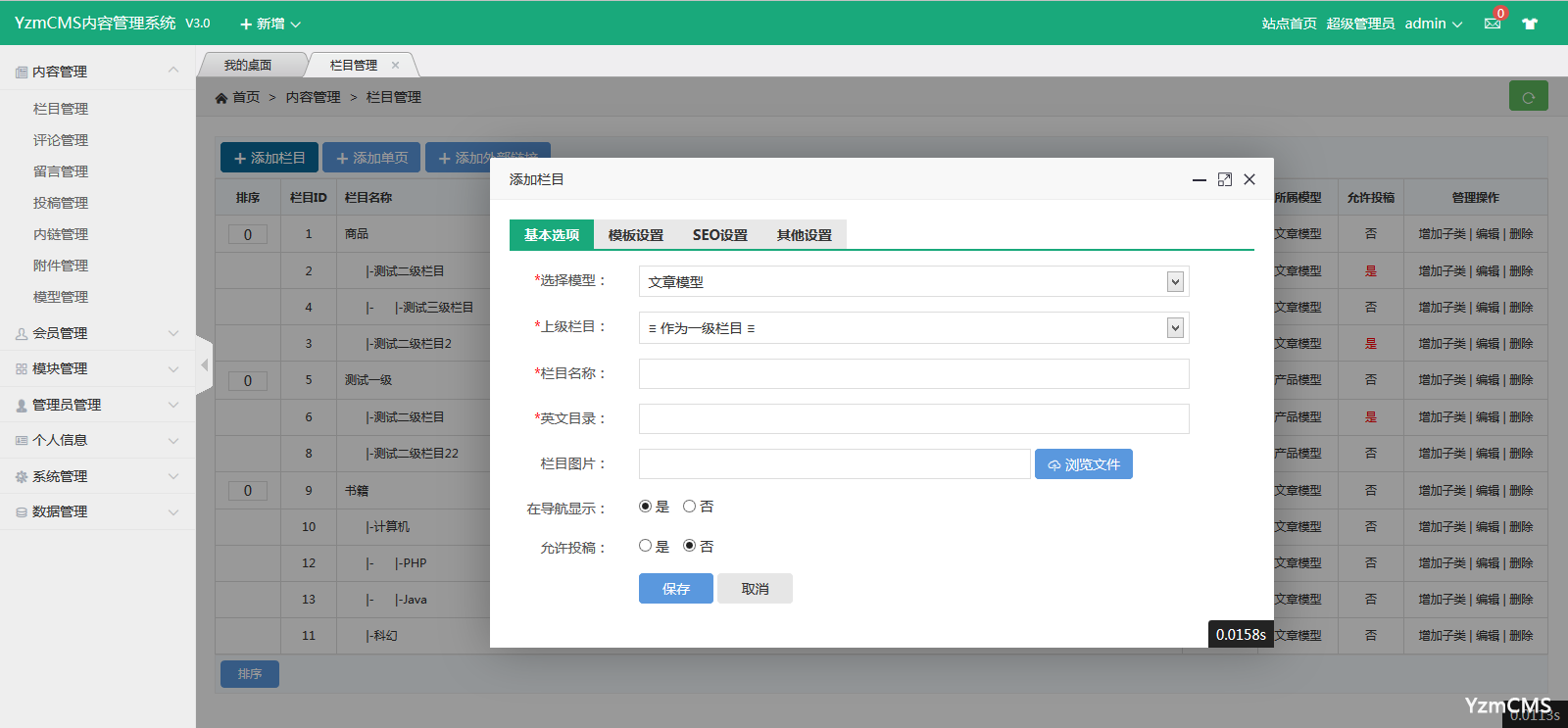The width and height of the screenshot is (1568, 728).
Task: Click the 浏览文件 upload button
Action: pos(1083,464)
